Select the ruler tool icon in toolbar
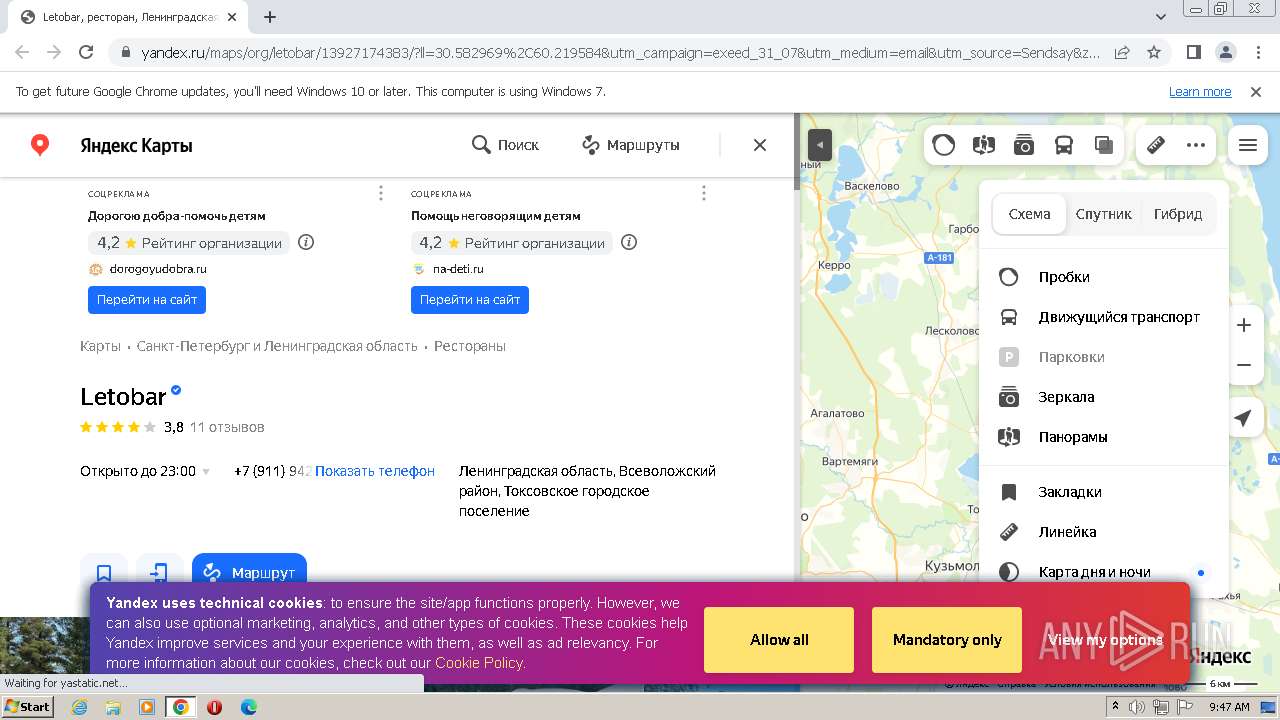 pyautogui.click(x=1156, y=145)
